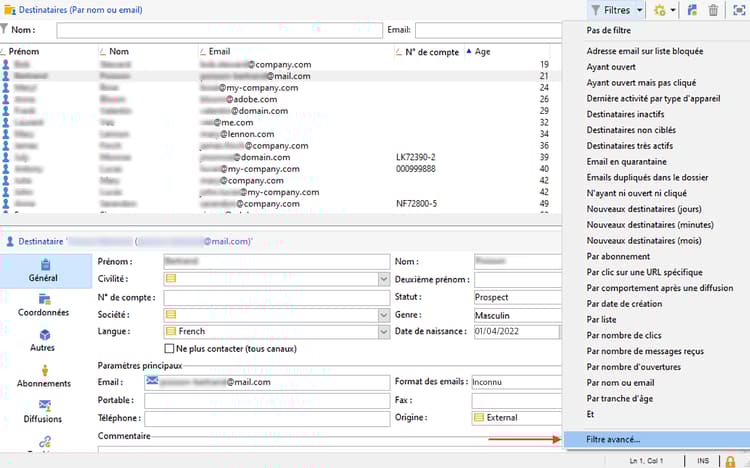The width and height of the screenshot is (750, 468).
Task: Open the Coordonnées tab
Action: click(x=44, y=305)
